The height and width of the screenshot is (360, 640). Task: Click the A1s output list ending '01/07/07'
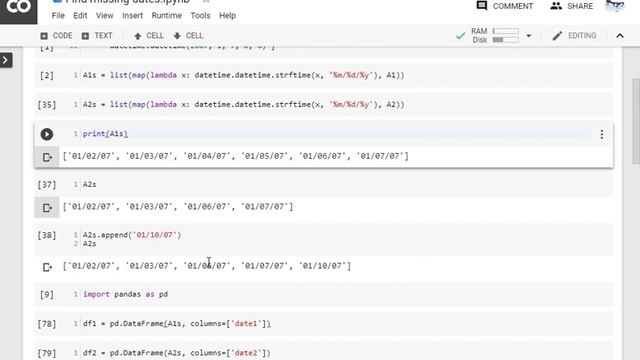pos(236,156)
